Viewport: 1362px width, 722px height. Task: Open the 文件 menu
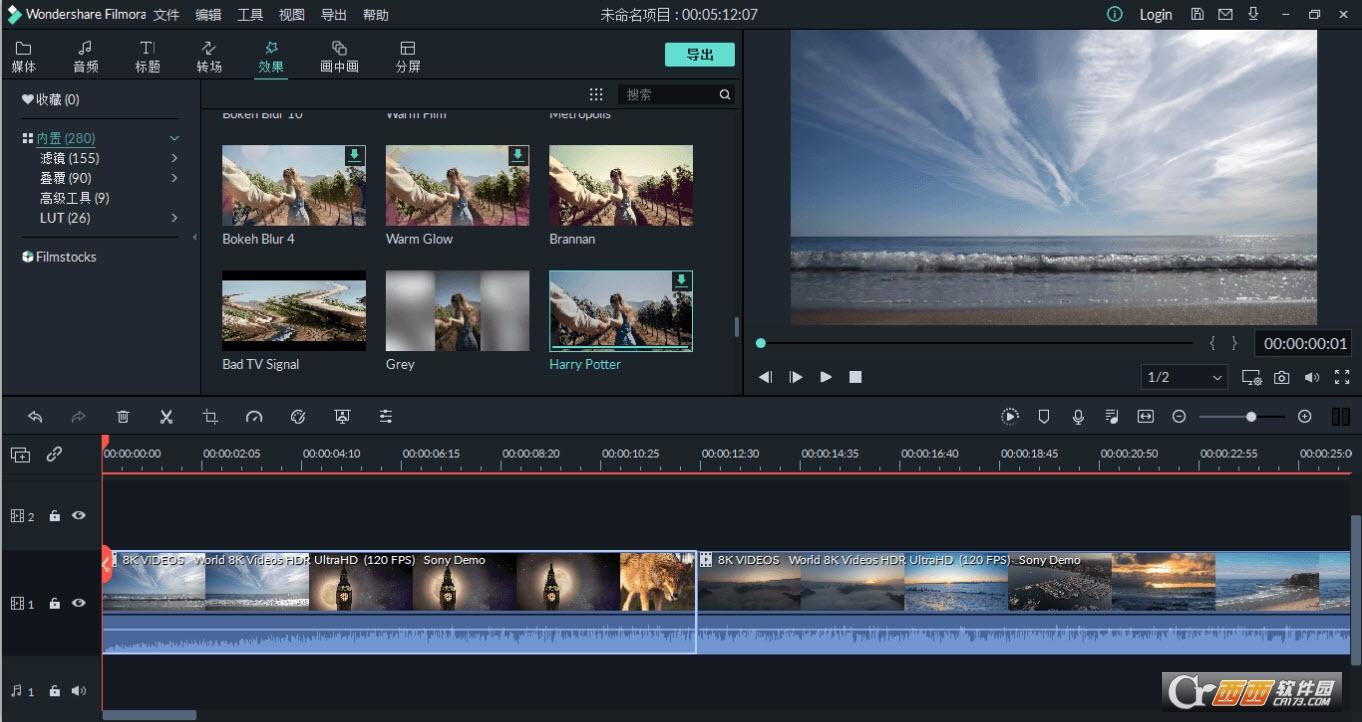[x=166, y=15]
